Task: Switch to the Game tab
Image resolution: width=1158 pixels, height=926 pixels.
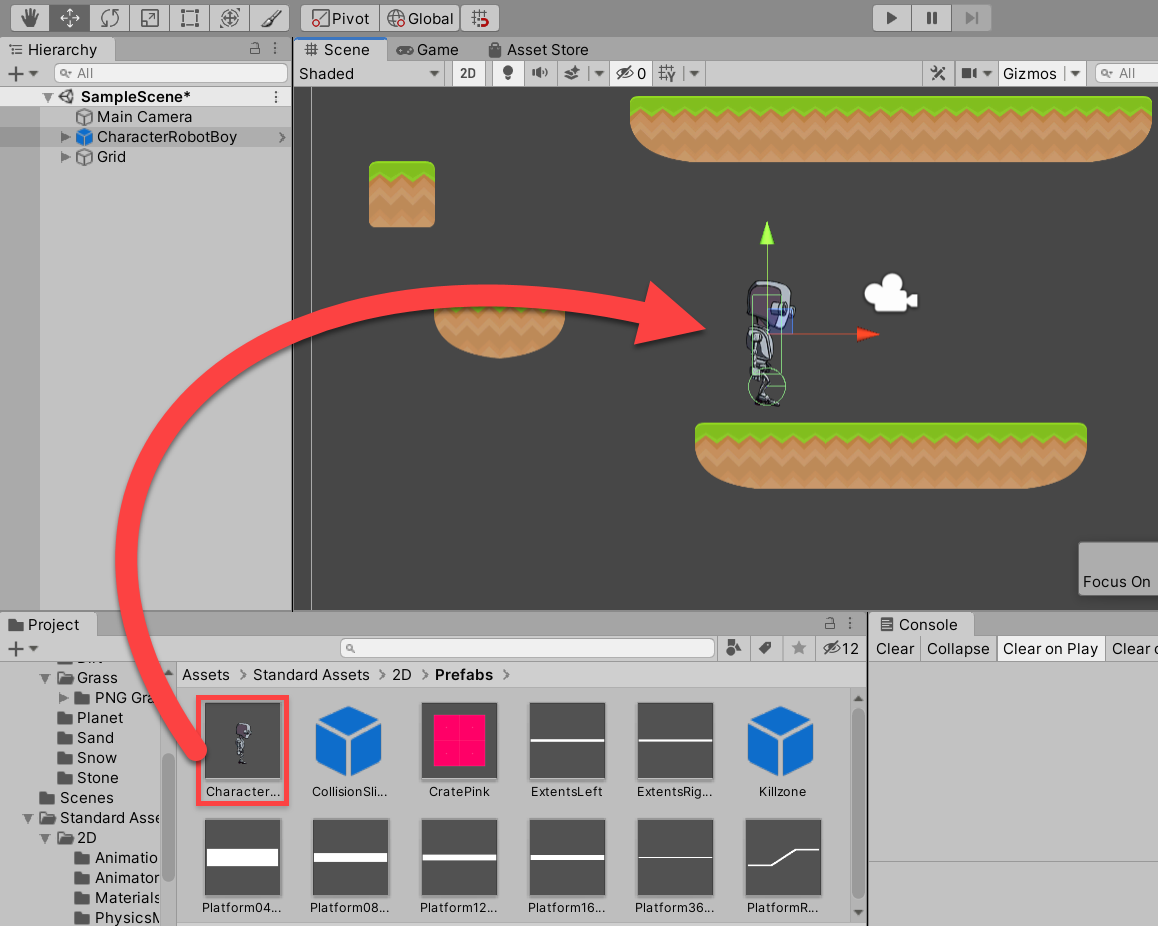Action: coord(428,49)
